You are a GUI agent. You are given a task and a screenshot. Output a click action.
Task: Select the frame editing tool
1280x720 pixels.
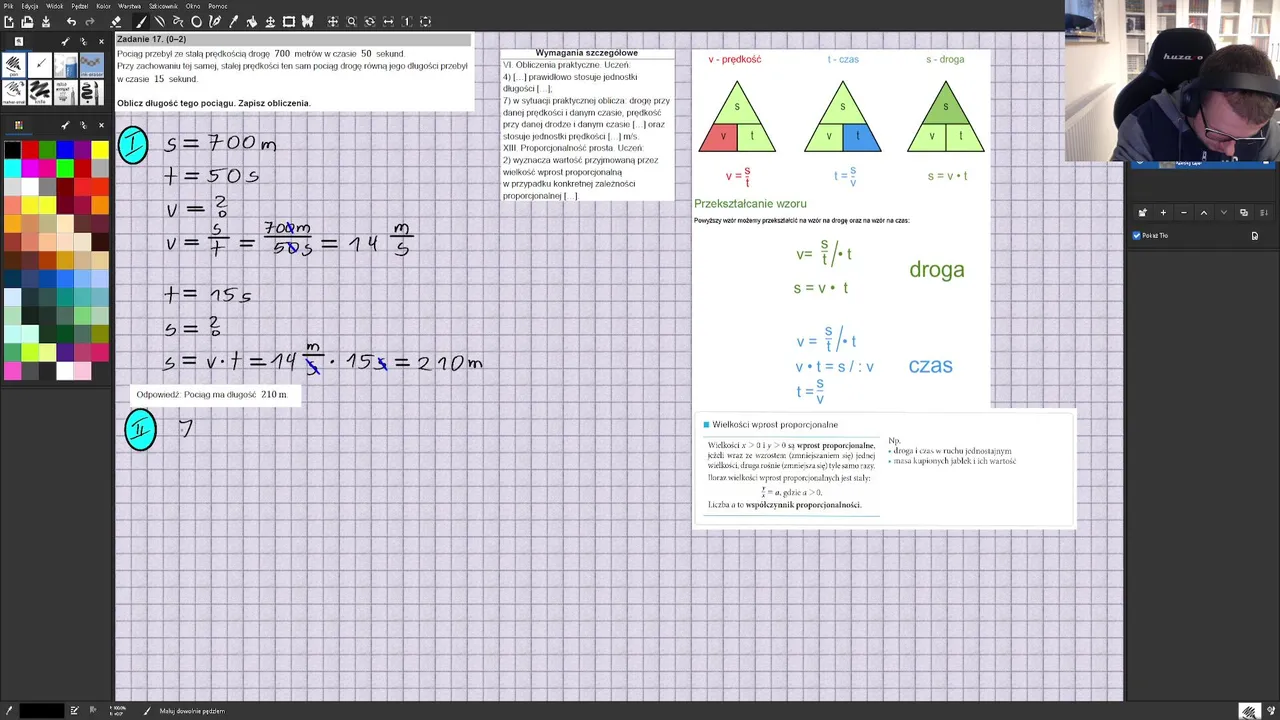289,22
